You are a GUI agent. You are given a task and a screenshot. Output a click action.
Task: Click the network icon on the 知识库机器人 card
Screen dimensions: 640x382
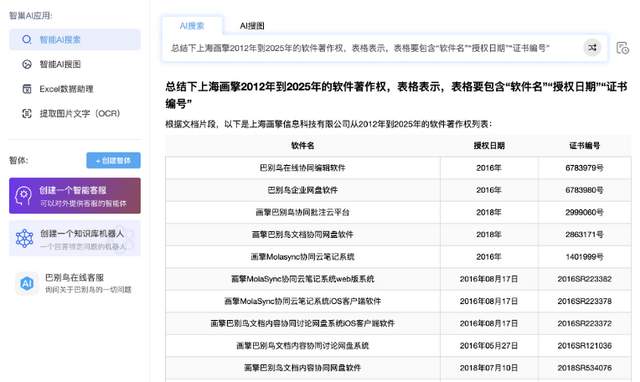(24, 239)
